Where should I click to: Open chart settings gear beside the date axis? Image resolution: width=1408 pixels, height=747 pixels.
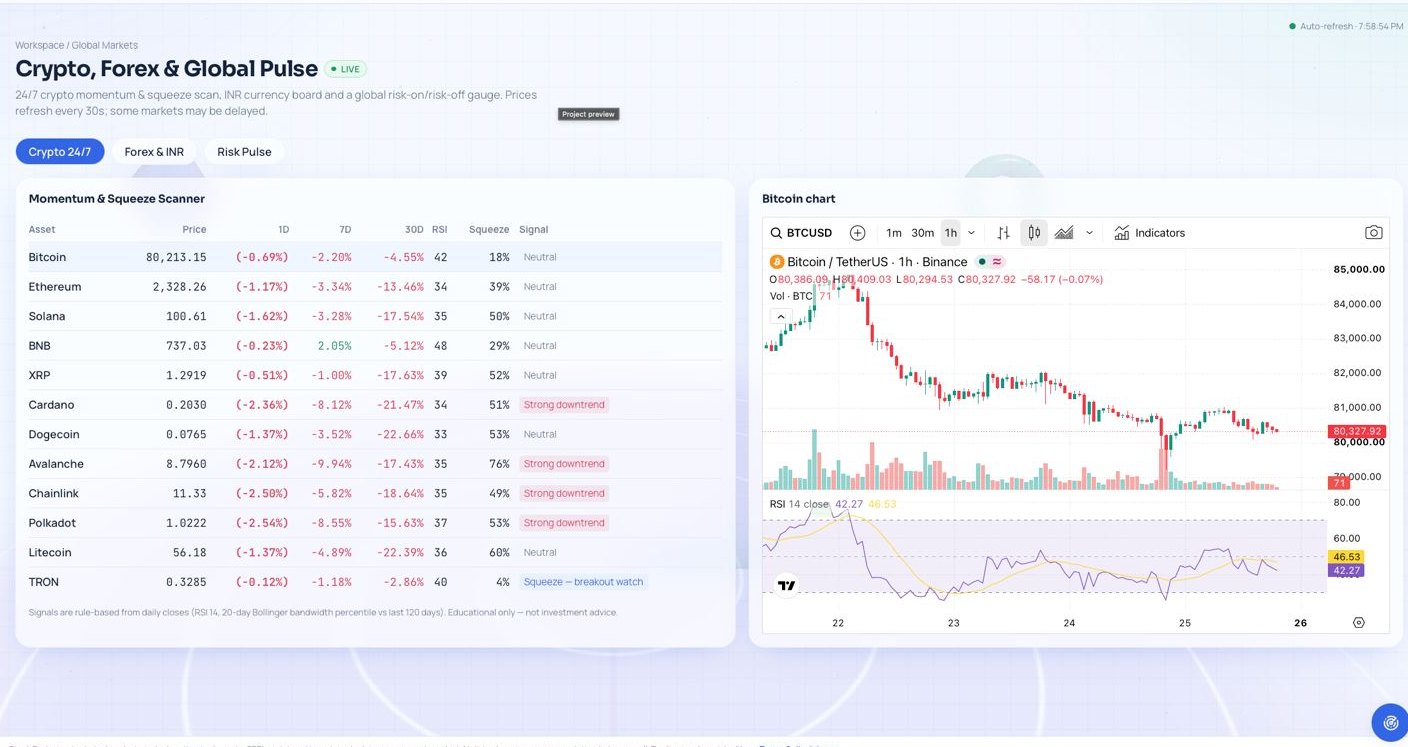tap(1358, 622)
